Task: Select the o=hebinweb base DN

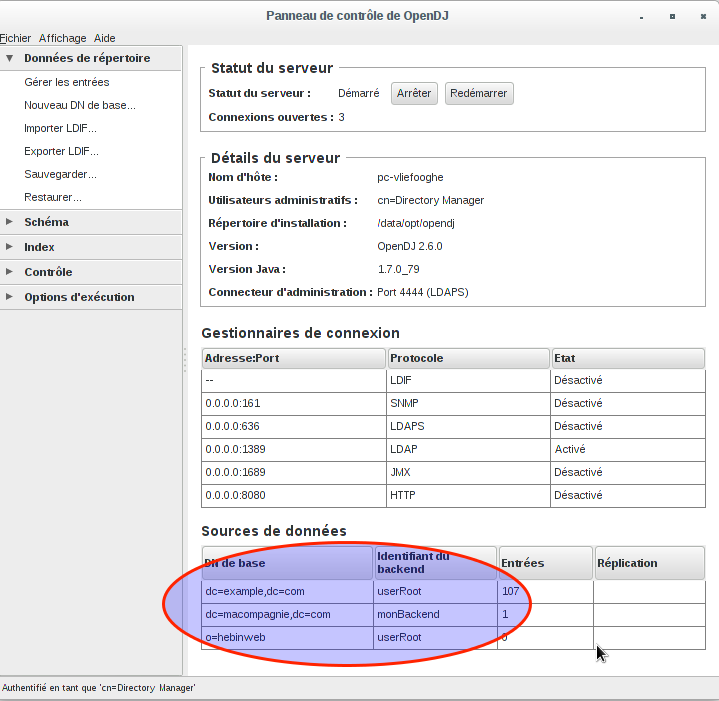Action: click(x=287, y=637)
